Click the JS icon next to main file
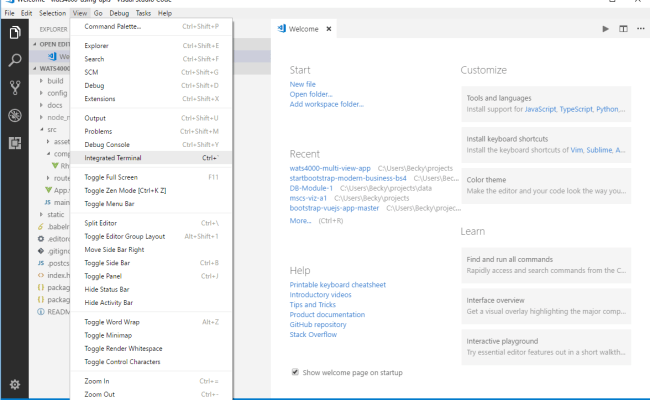This screenshot has width=650, height=400. pyautogui.click(x=48, y=202)
